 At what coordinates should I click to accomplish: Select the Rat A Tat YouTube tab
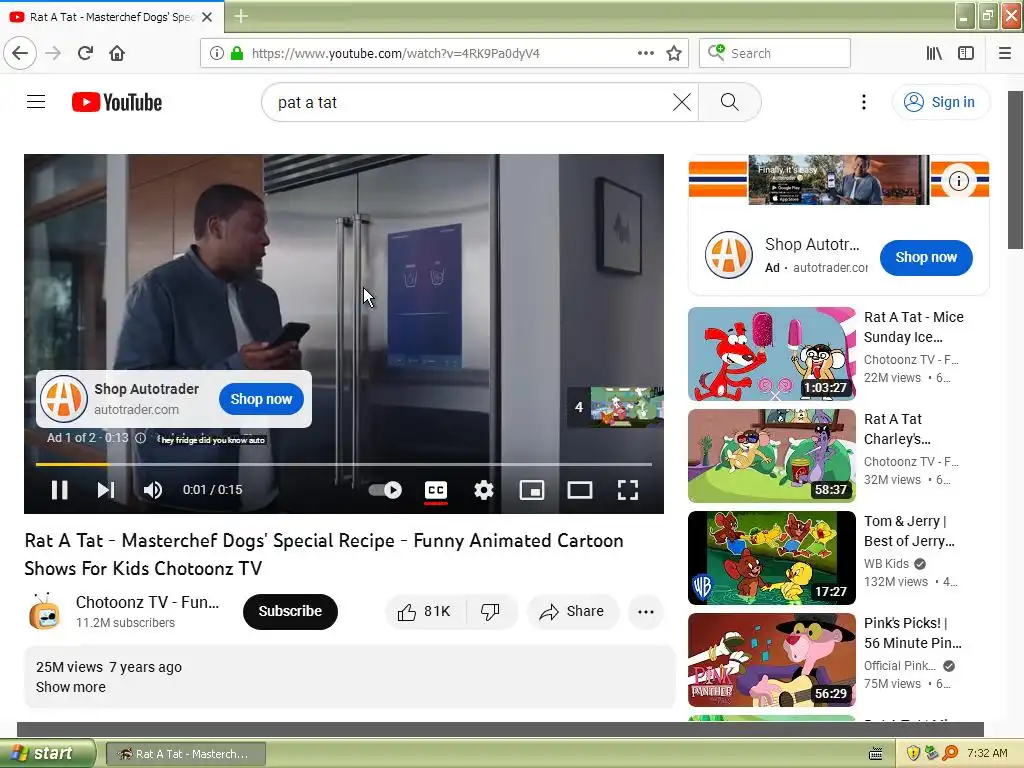click(x=112, y=17)
